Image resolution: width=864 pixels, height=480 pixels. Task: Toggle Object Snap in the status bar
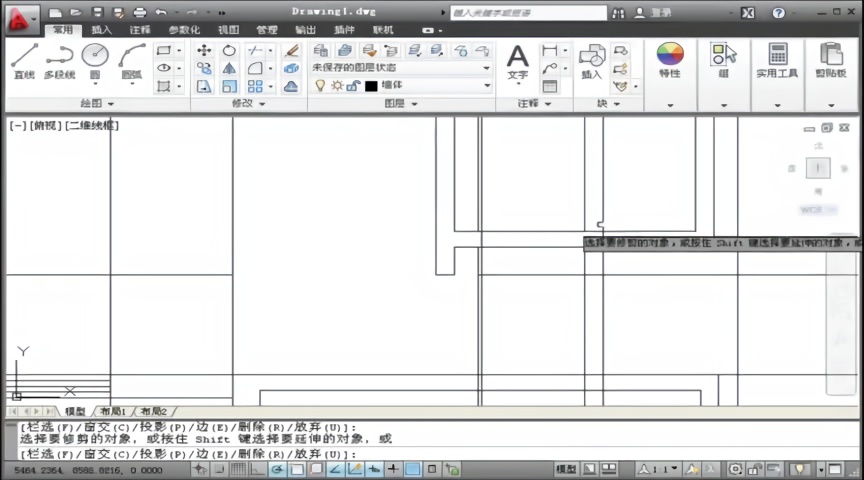coord(297,470)
